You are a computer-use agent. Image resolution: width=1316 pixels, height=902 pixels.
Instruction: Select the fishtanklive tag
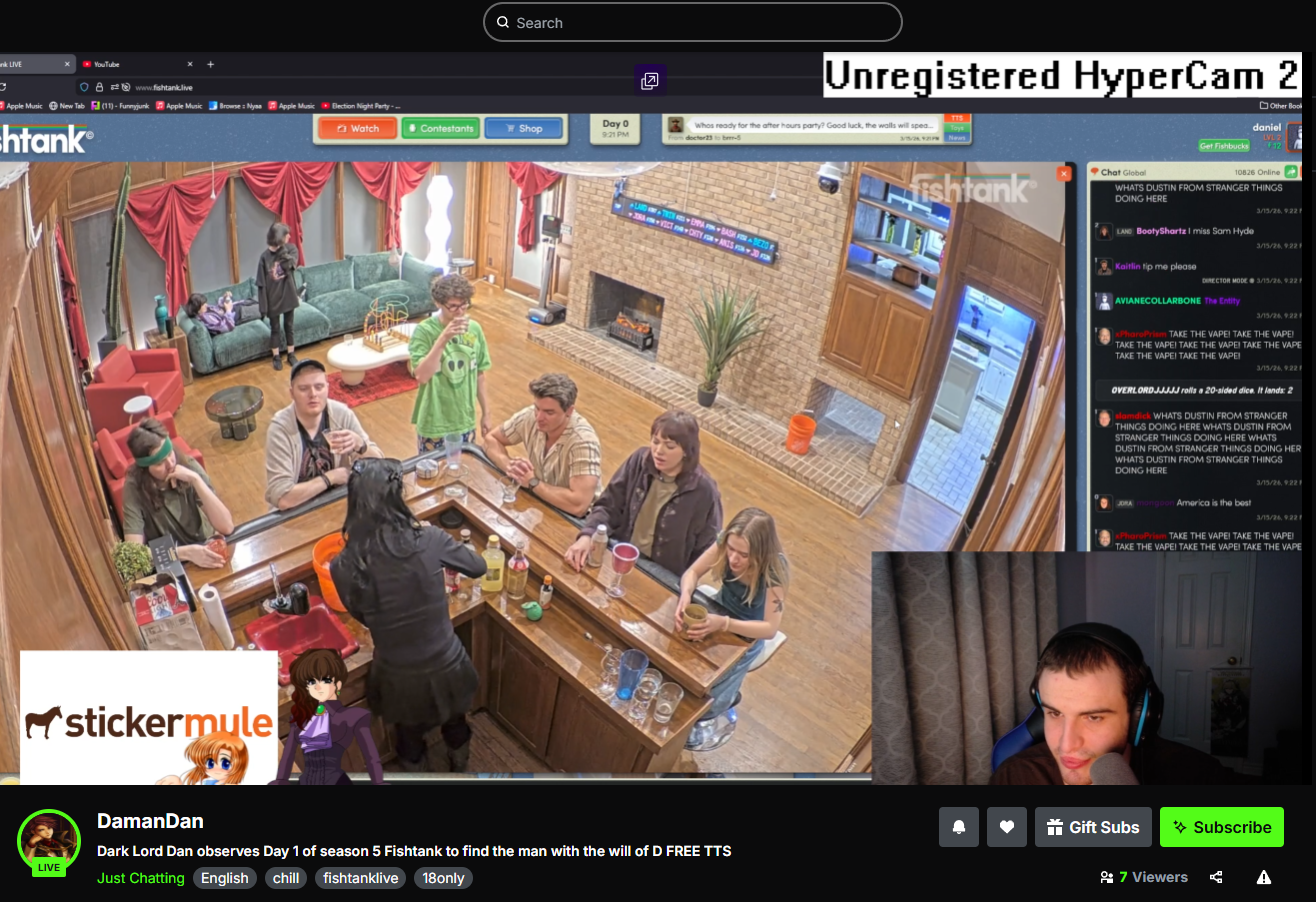point(361,878)
